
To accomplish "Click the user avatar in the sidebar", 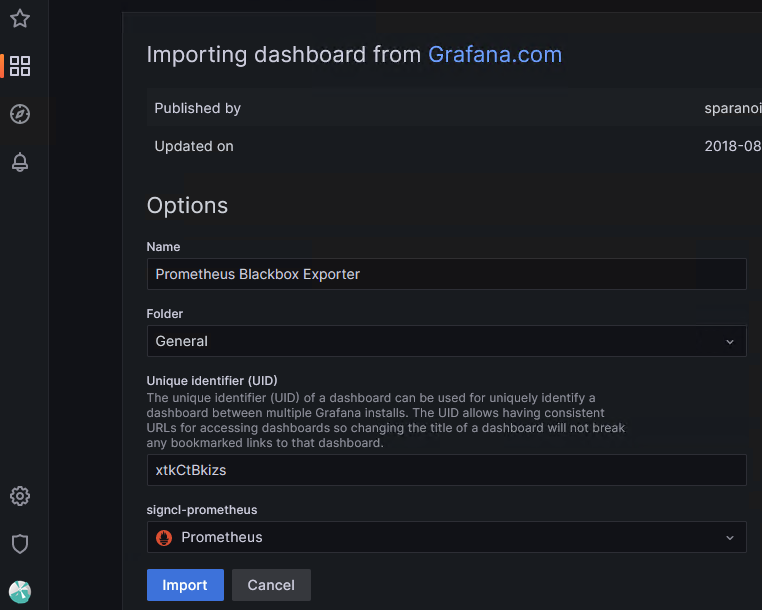I will [20, 592].
